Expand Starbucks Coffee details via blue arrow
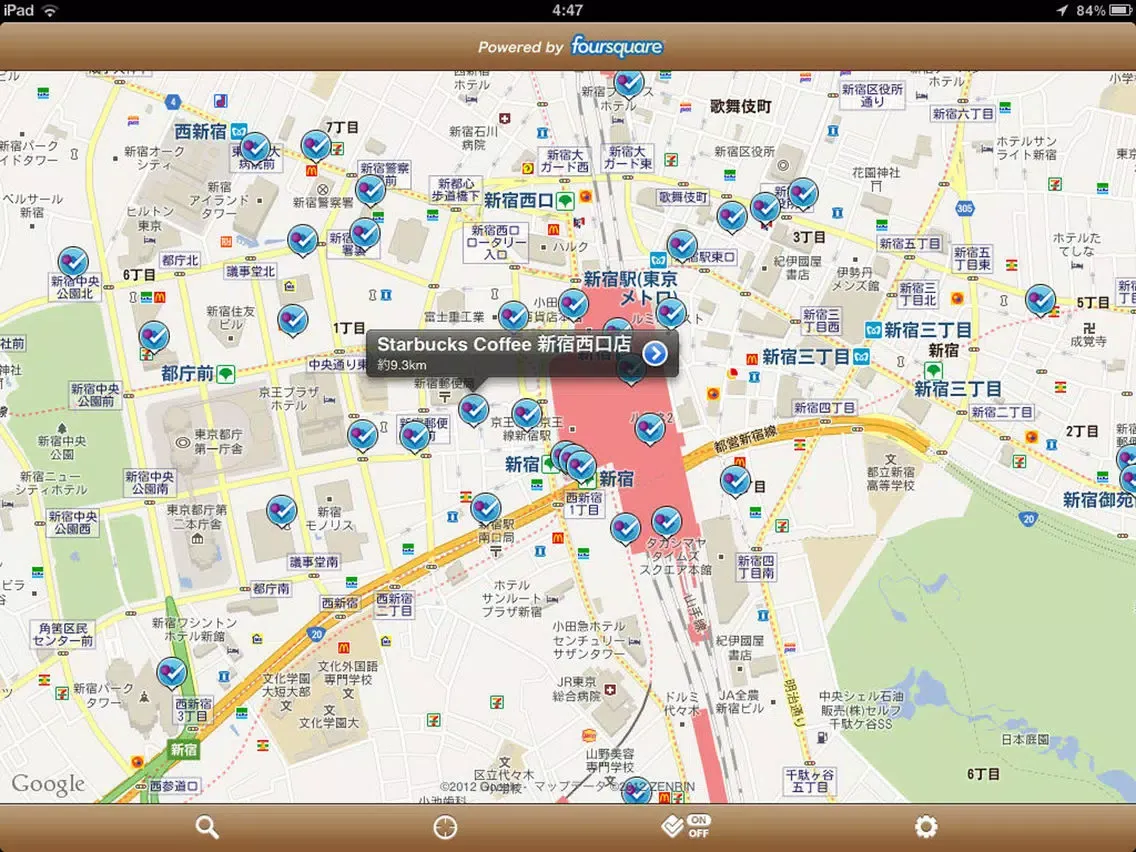Viewport: 1136px width, 852px height. tap(655, 354)
